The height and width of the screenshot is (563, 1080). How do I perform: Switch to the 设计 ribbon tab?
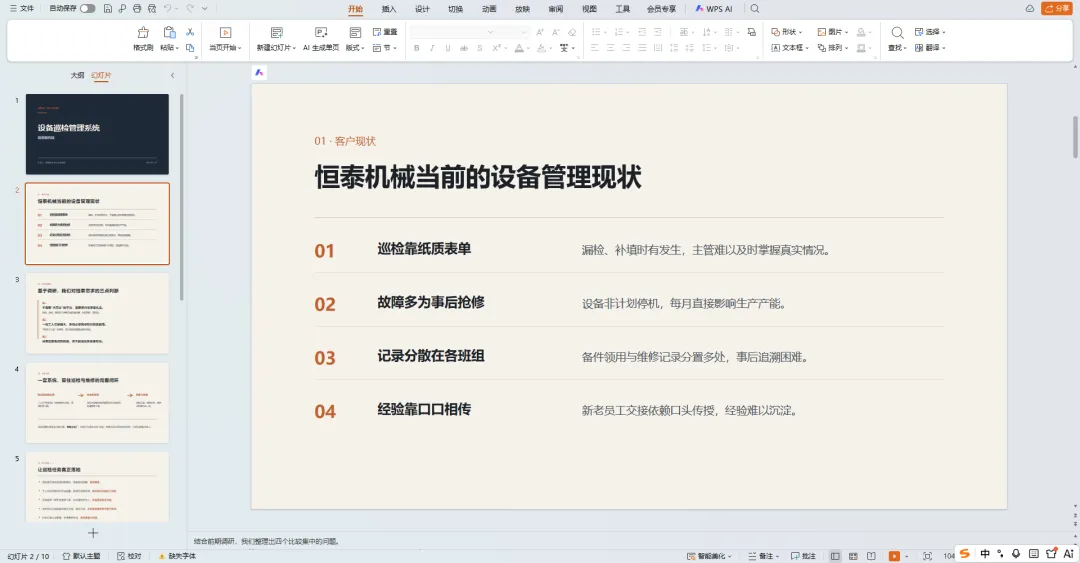point(422,9)
